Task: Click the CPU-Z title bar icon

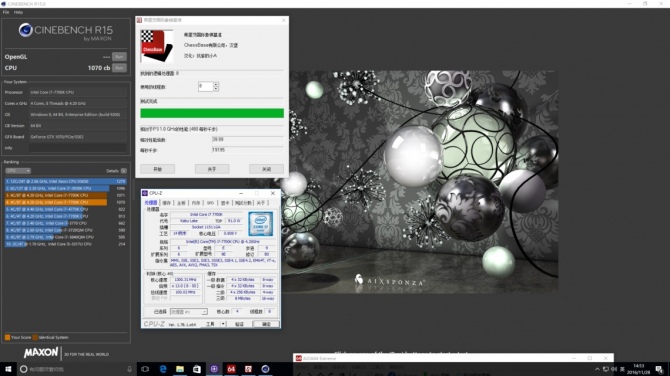Action: (x=145, y=193)
